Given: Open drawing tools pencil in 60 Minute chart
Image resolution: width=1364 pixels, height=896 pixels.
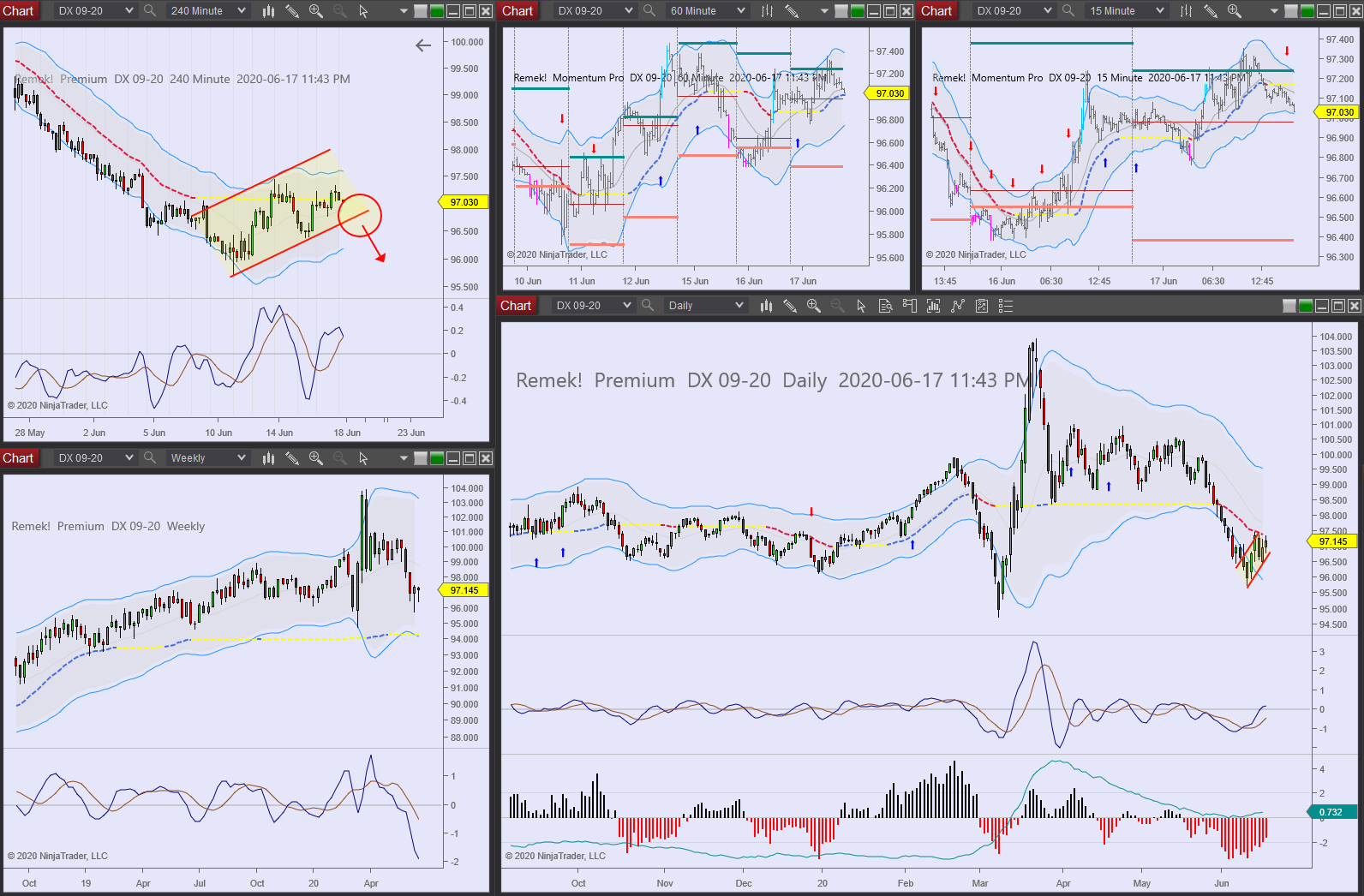Looking at the screenshot, I should pyautogui.click(x=792, y=11).
